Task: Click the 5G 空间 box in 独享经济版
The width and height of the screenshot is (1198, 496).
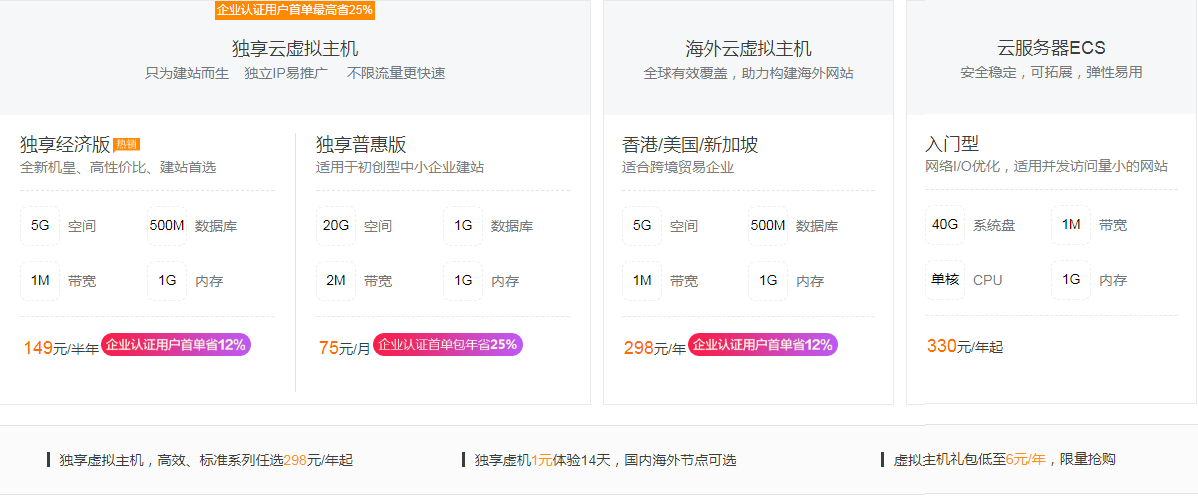Action: click(40, 226)
